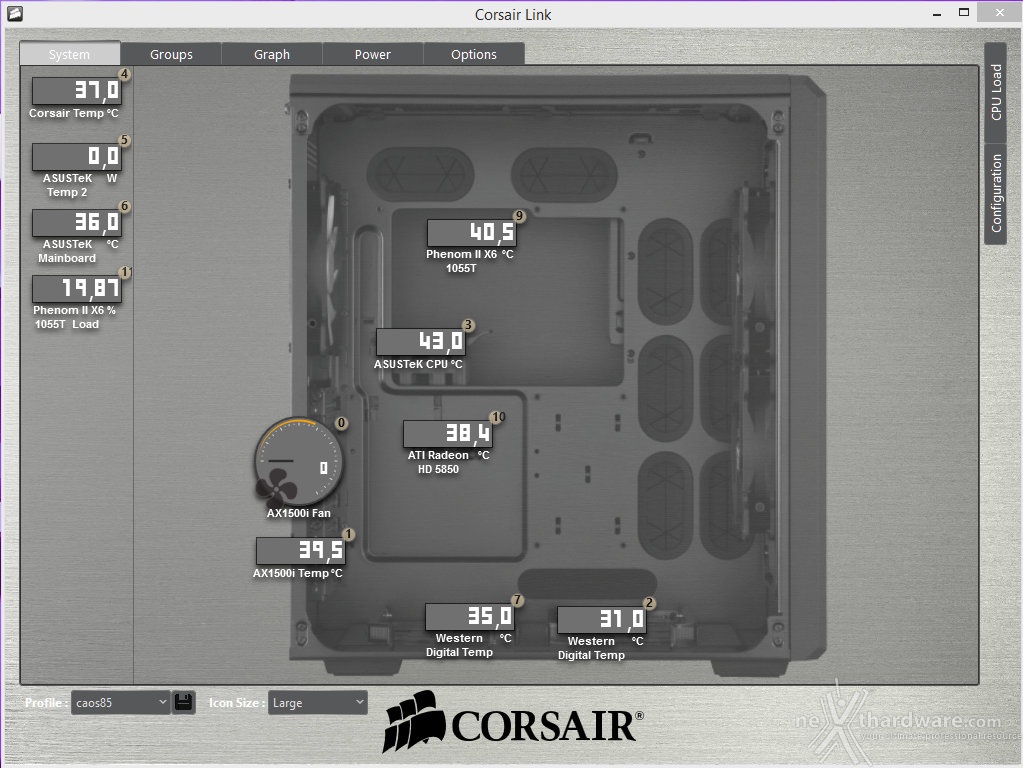Maximize the Corsair Link window
The height and width of the screenshot is (768, 1023).
click(x=964, y=12)
